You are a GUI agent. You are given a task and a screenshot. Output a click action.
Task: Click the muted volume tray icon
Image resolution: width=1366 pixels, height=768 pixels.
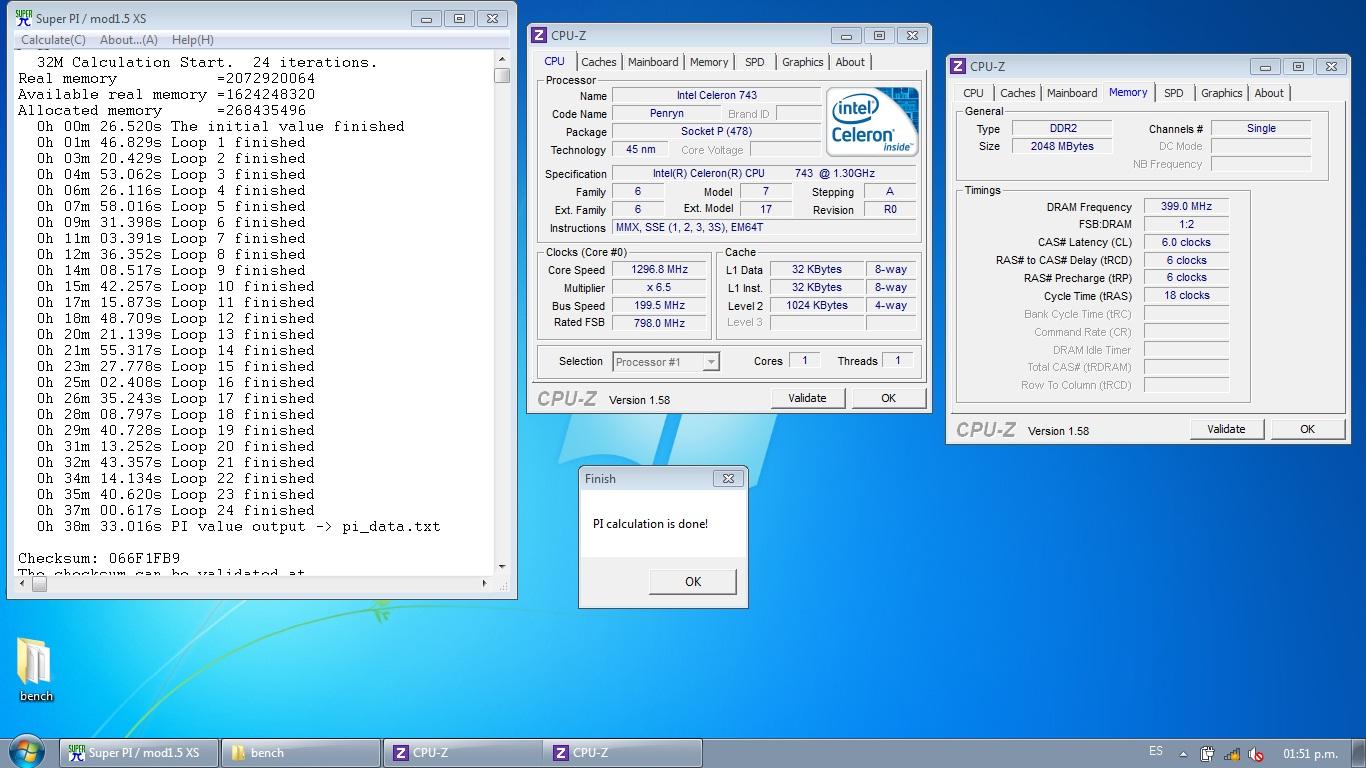click(1256, 754)
